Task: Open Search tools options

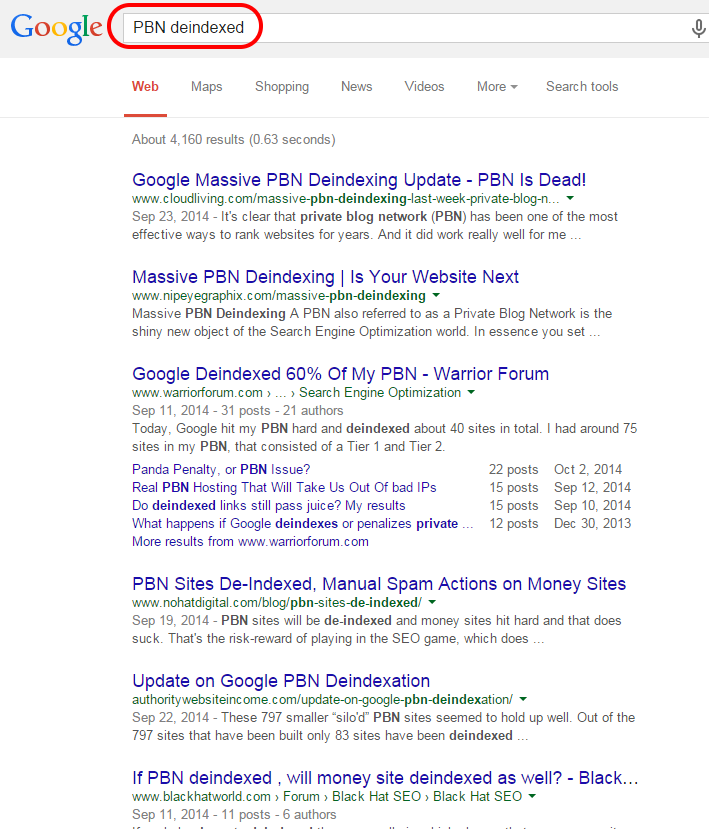Action: [x=582, y=87]
